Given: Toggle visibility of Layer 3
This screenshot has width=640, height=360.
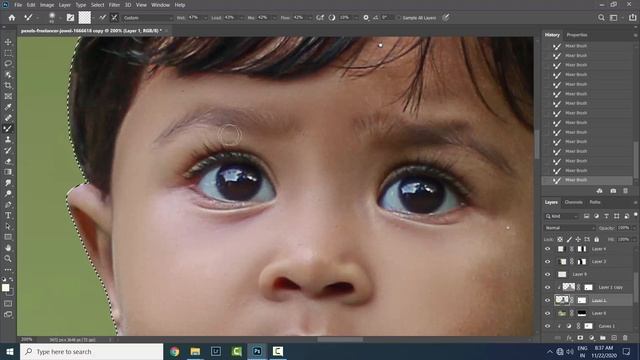Looking at the screenshot, I should (x=548, y=262).
